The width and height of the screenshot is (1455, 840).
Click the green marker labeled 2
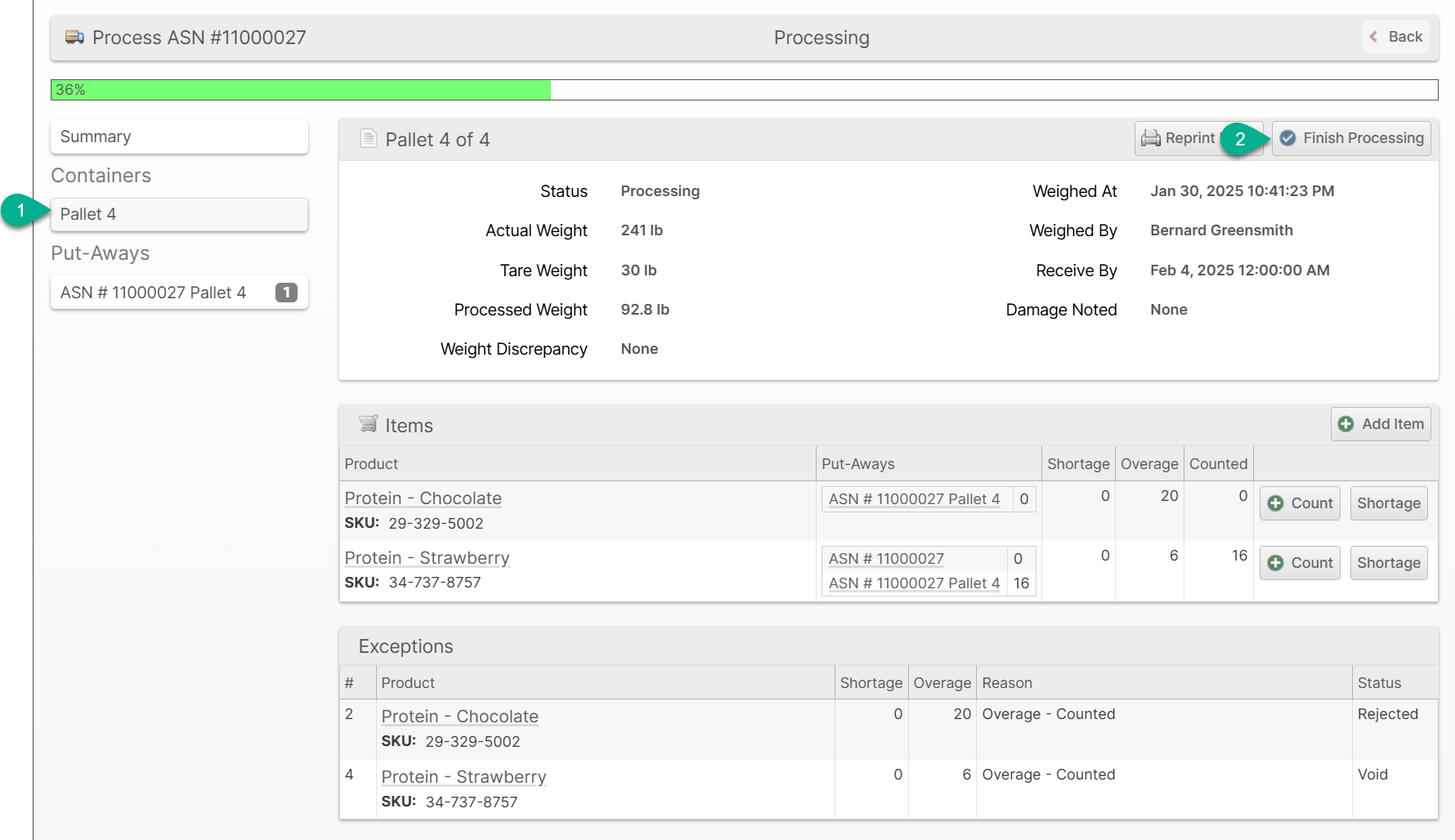(x=1240, y=139)
